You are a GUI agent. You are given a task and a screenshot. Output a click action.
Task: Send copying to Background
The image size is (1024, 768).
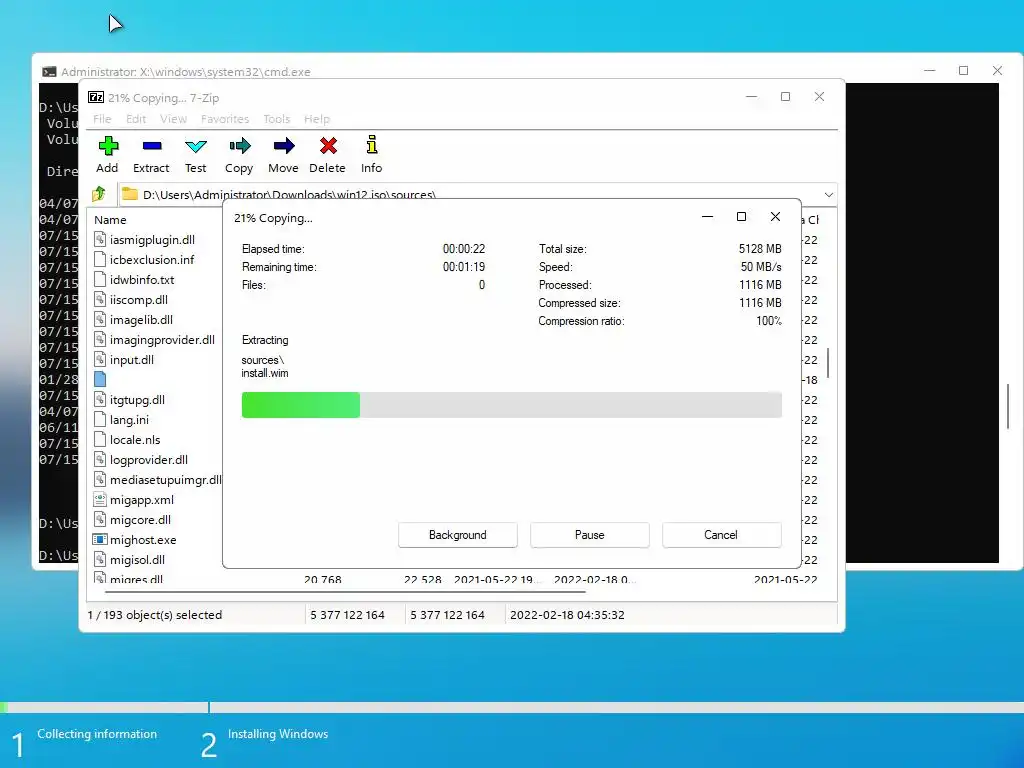tap(458, 535)
